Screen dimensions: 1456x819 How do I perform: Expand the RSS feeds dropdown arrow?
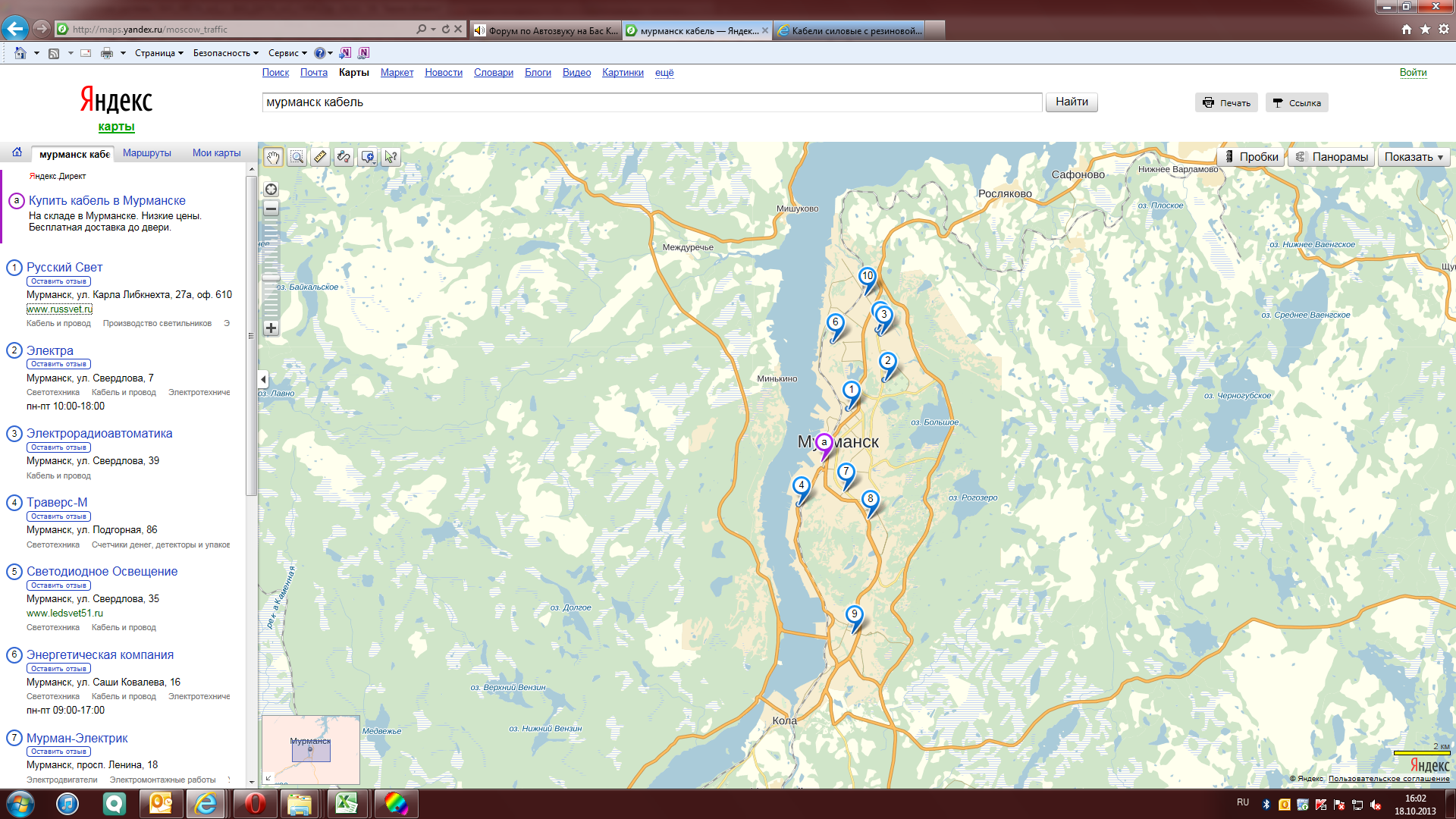pyautogui.click(x=71, y=53)
